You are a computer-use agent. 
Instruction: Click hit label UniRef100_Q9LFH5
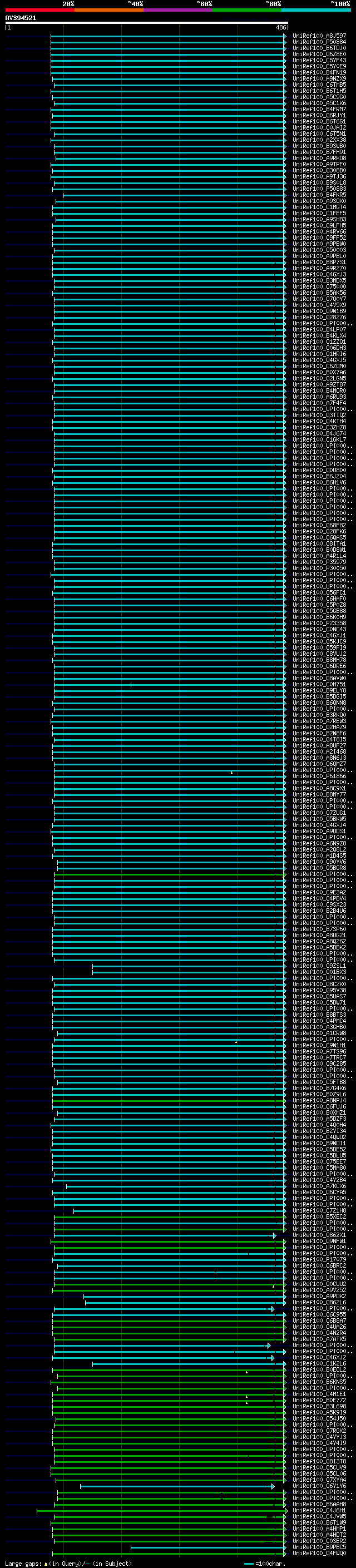319,226
